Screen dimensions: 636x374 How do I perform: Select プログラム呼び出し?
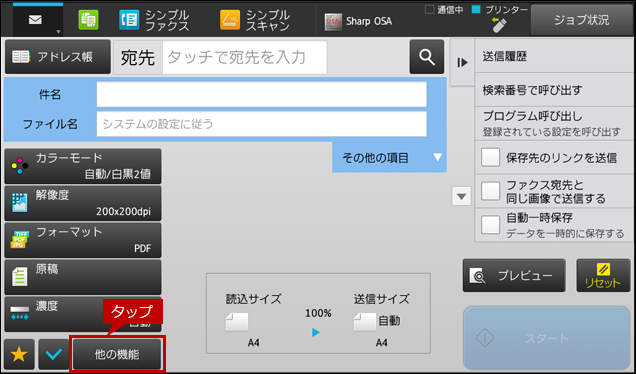click(554, 124)
